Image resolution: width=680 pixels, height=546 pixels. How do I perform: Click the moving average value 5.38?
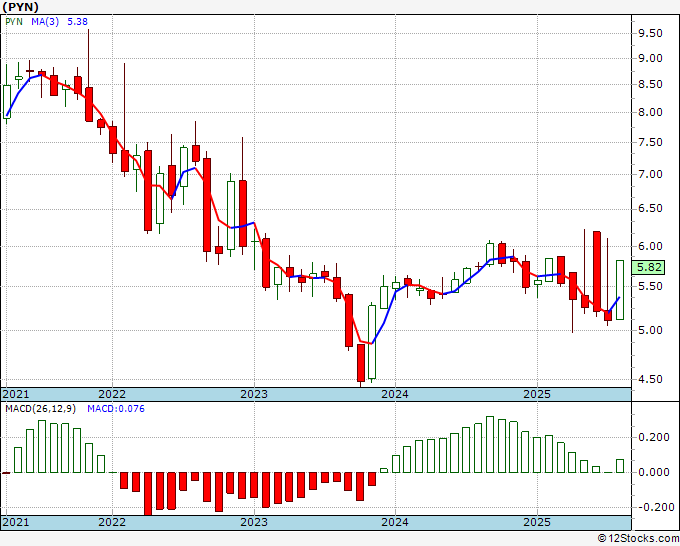click(x=77, y=22)
